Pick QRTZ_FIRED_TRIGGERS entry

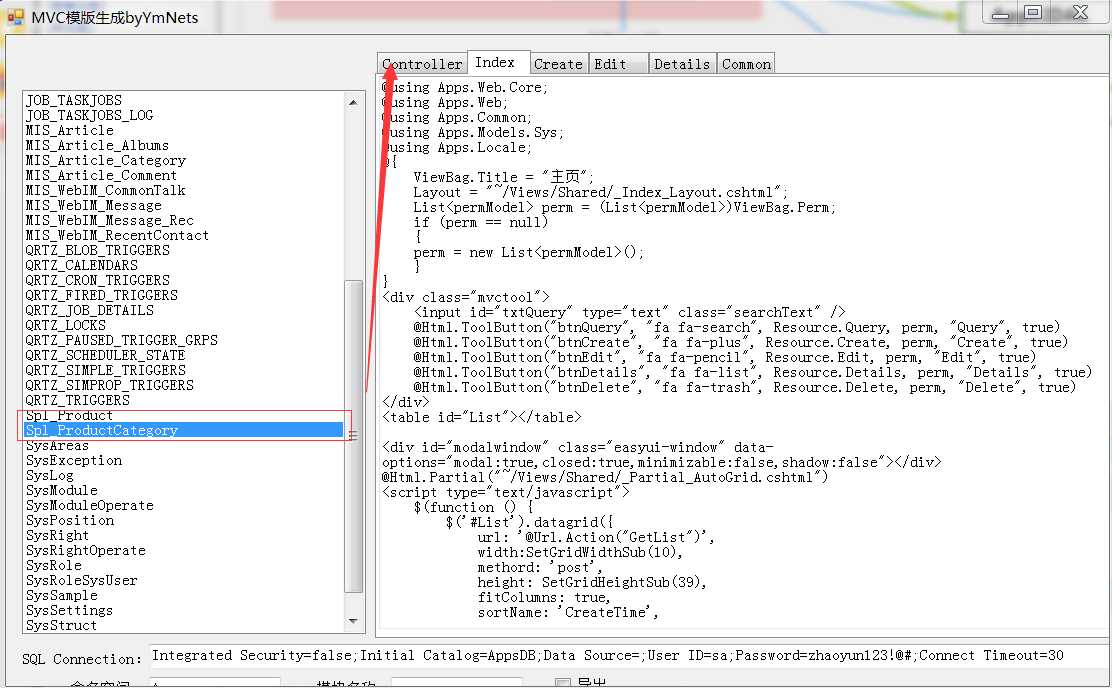tap(101, 295)
